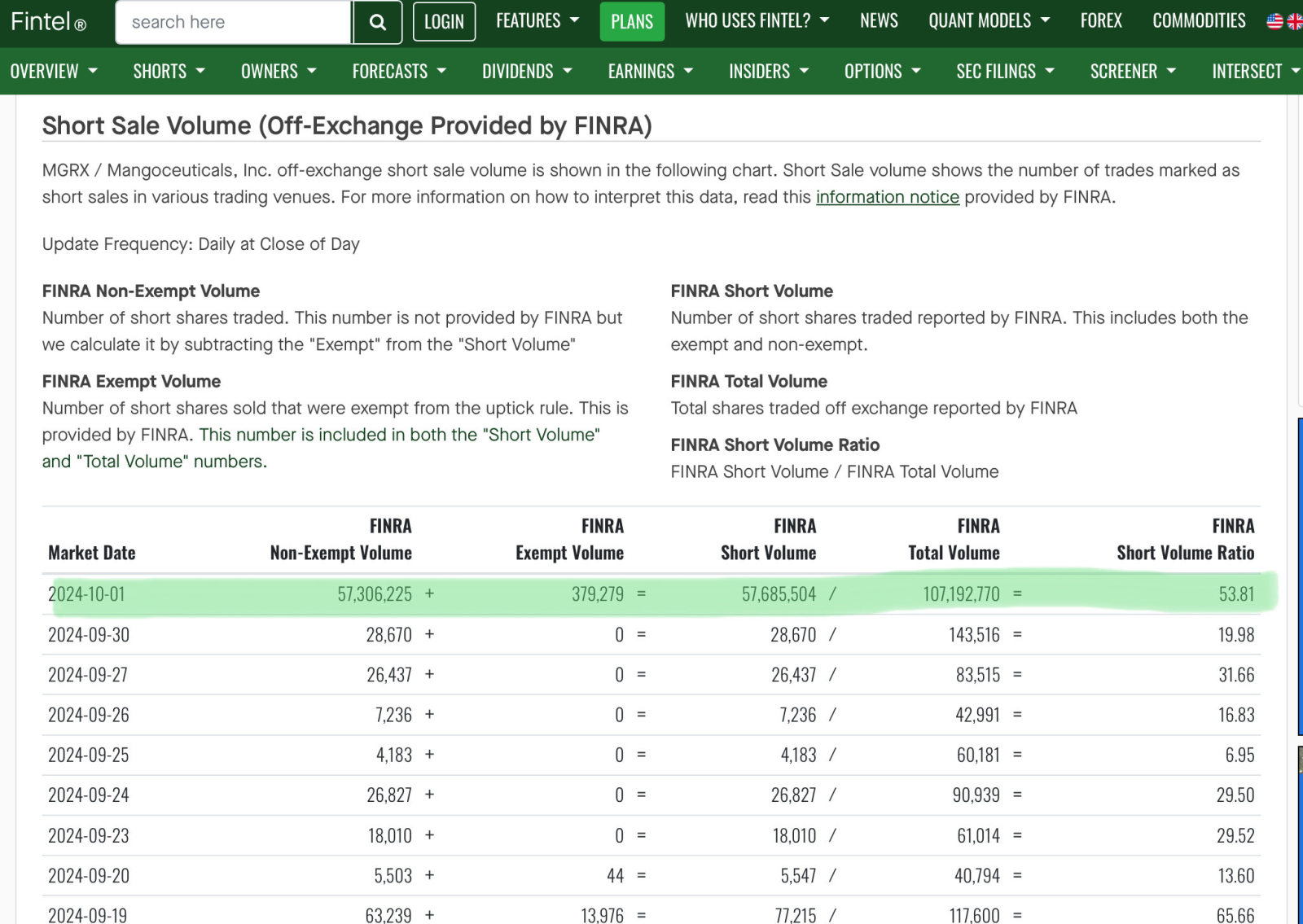Select the 2024-09-23 date cell
The height and width of the screenshot is (924, 1303).
click(89, 835)
